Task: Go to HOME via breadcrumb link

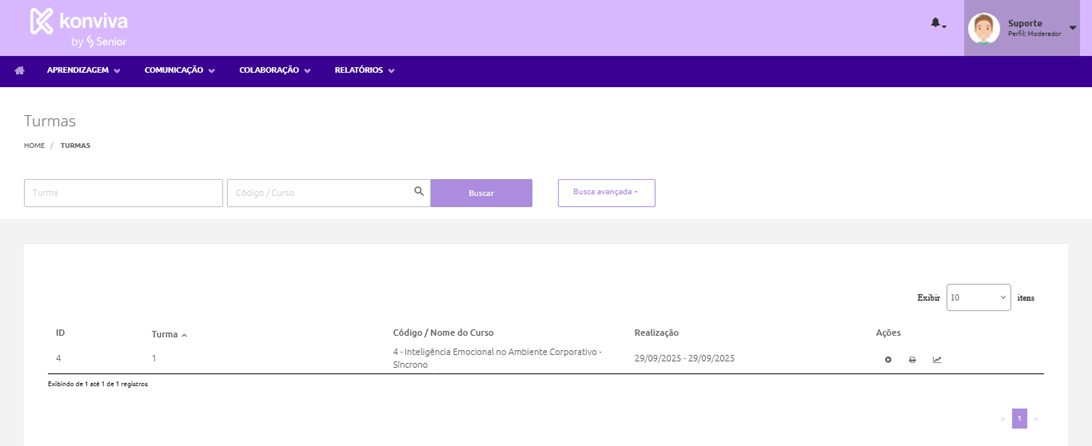Action: pos(34,146)
